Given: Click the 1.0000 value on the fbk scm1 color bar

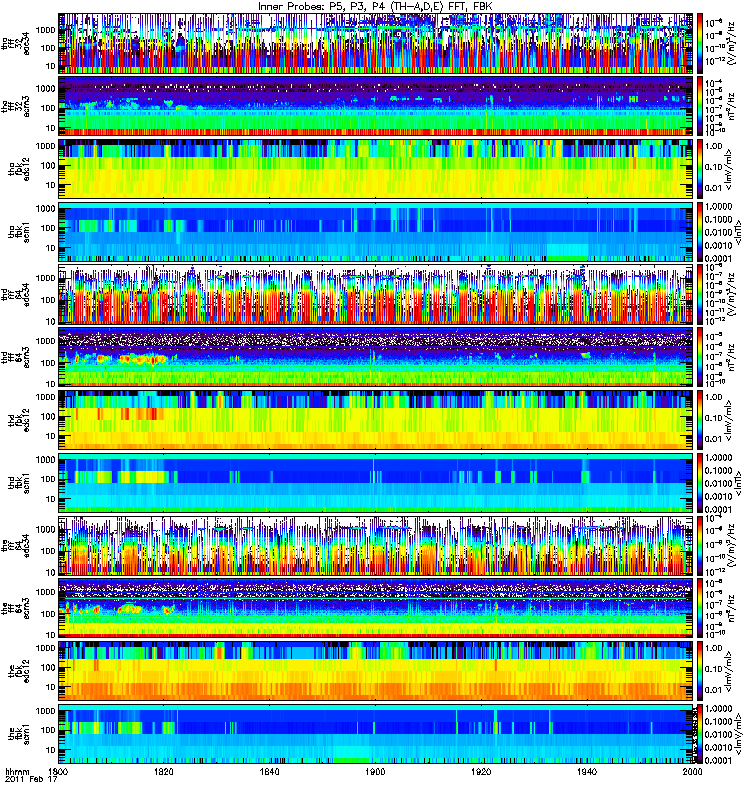Looking at the screenshot, I should click(x=718, y=709).
